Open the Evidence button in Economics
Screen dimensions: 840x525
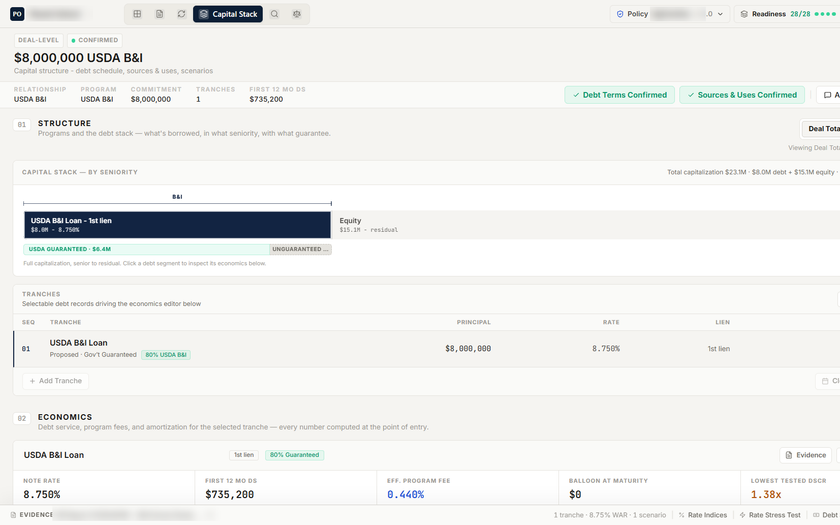coord(805,455)
